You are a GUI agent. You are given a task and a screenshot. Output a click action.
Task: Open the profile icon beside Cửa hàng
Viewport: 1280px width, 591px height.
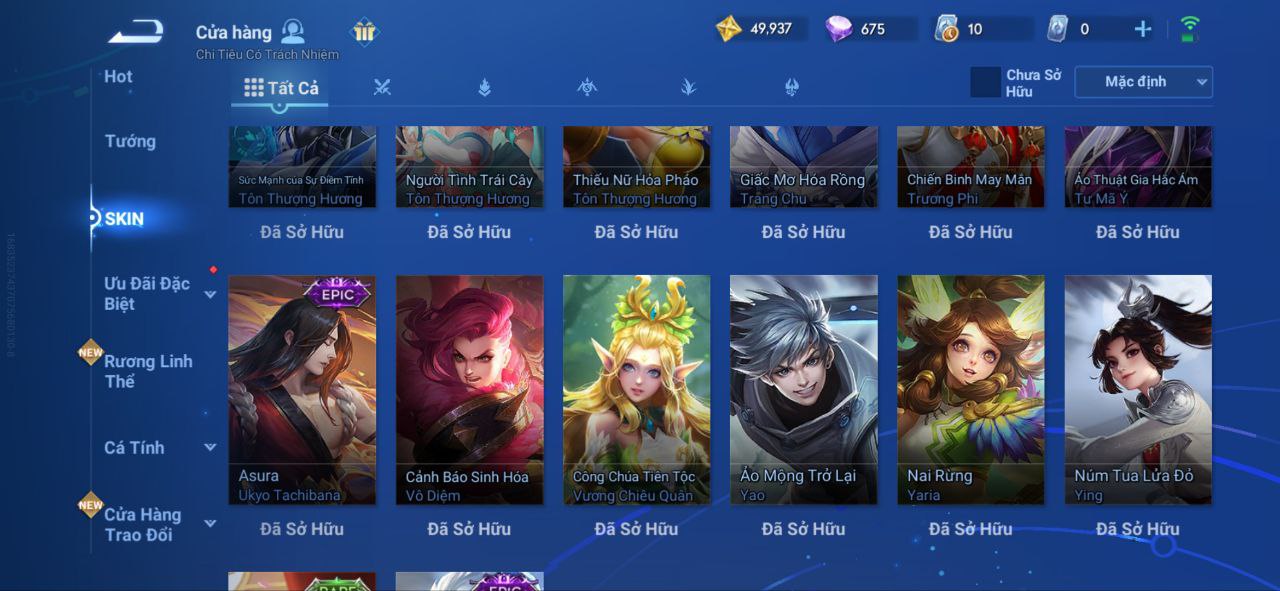click(x=293, y=31)
